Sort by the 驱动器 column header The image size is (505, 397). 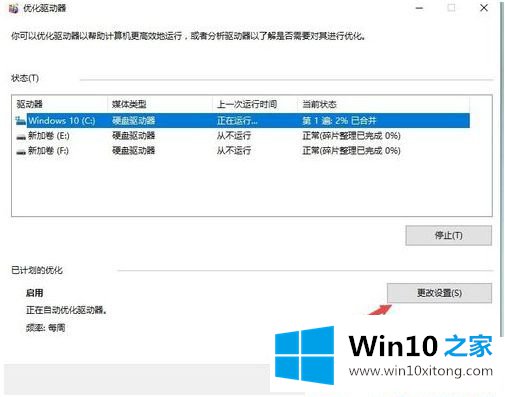60,104
